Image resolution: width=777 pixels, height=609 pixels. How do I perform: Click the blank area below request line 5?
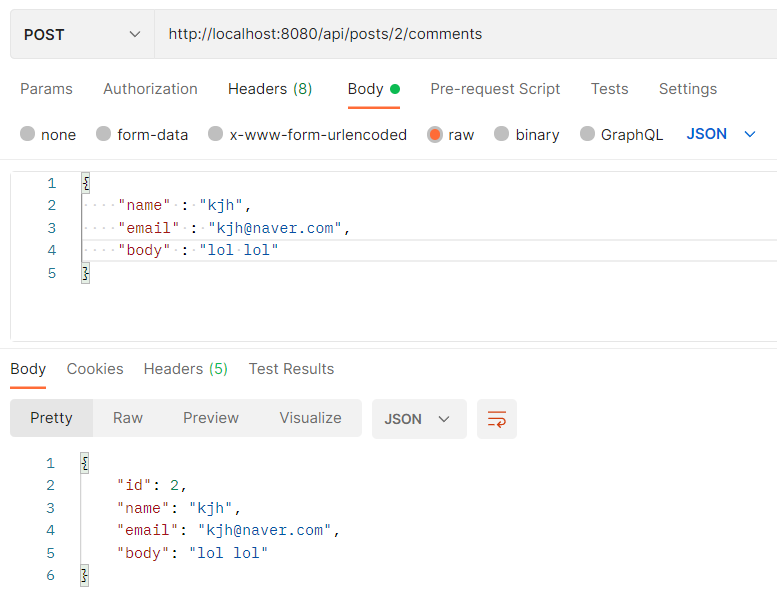pyautogui.click(x=396, y=312)
